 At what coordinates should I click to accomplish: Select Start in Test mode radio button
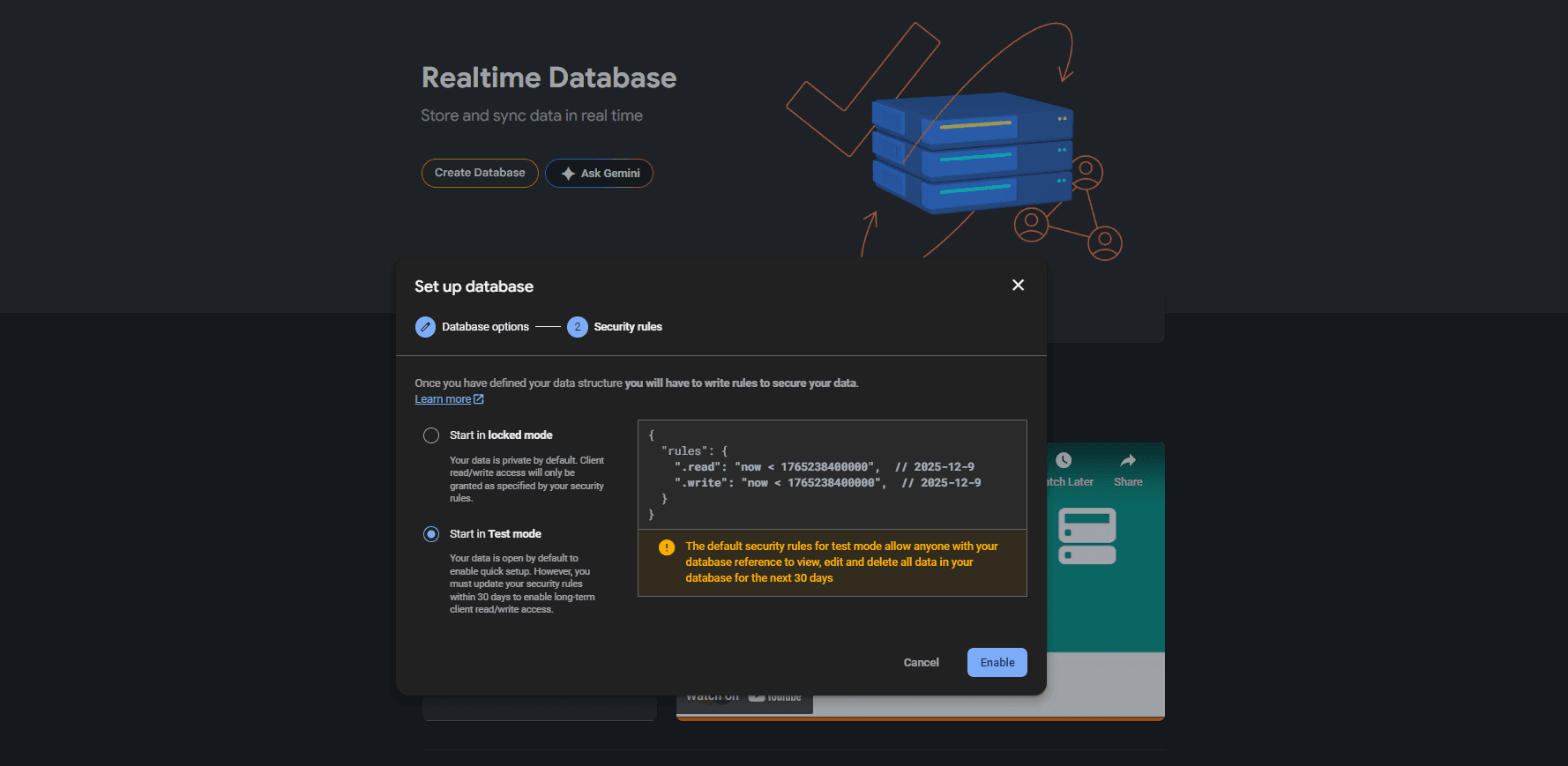click(x=431, y=534)
